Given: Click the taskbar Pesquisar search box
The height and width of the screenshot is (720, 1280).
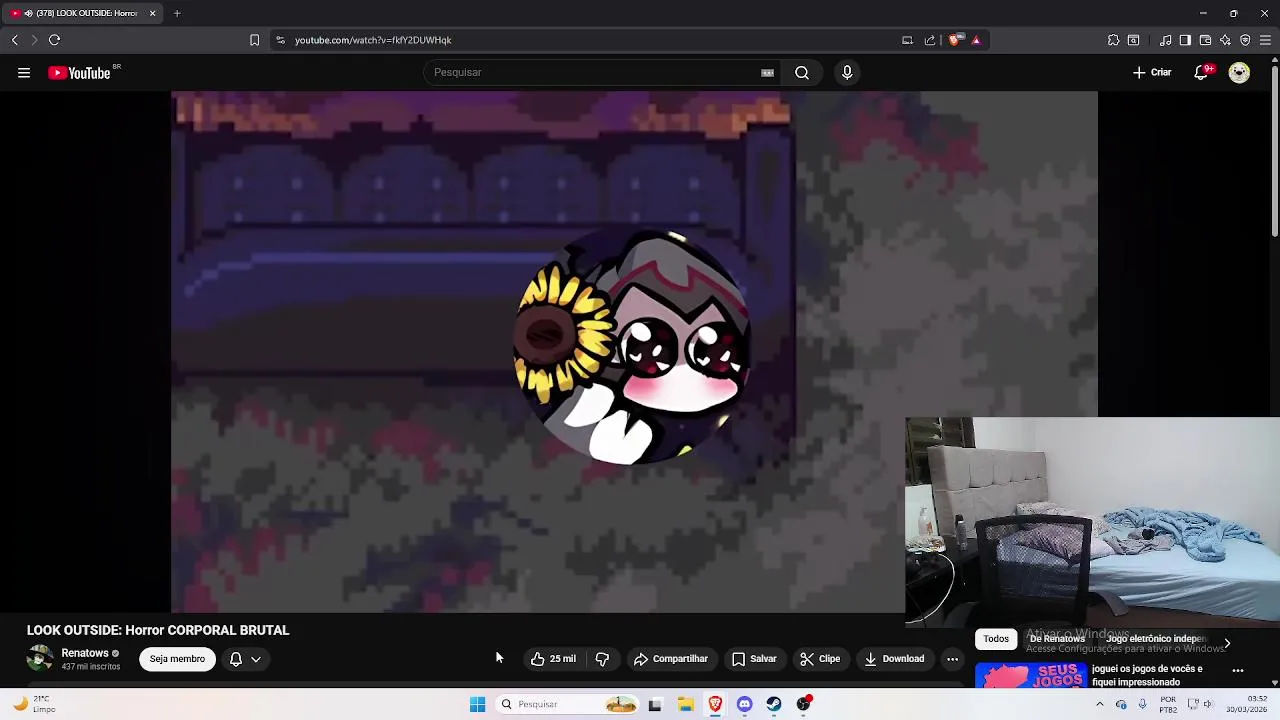Looking at the screenshot, I should (567, 705).
